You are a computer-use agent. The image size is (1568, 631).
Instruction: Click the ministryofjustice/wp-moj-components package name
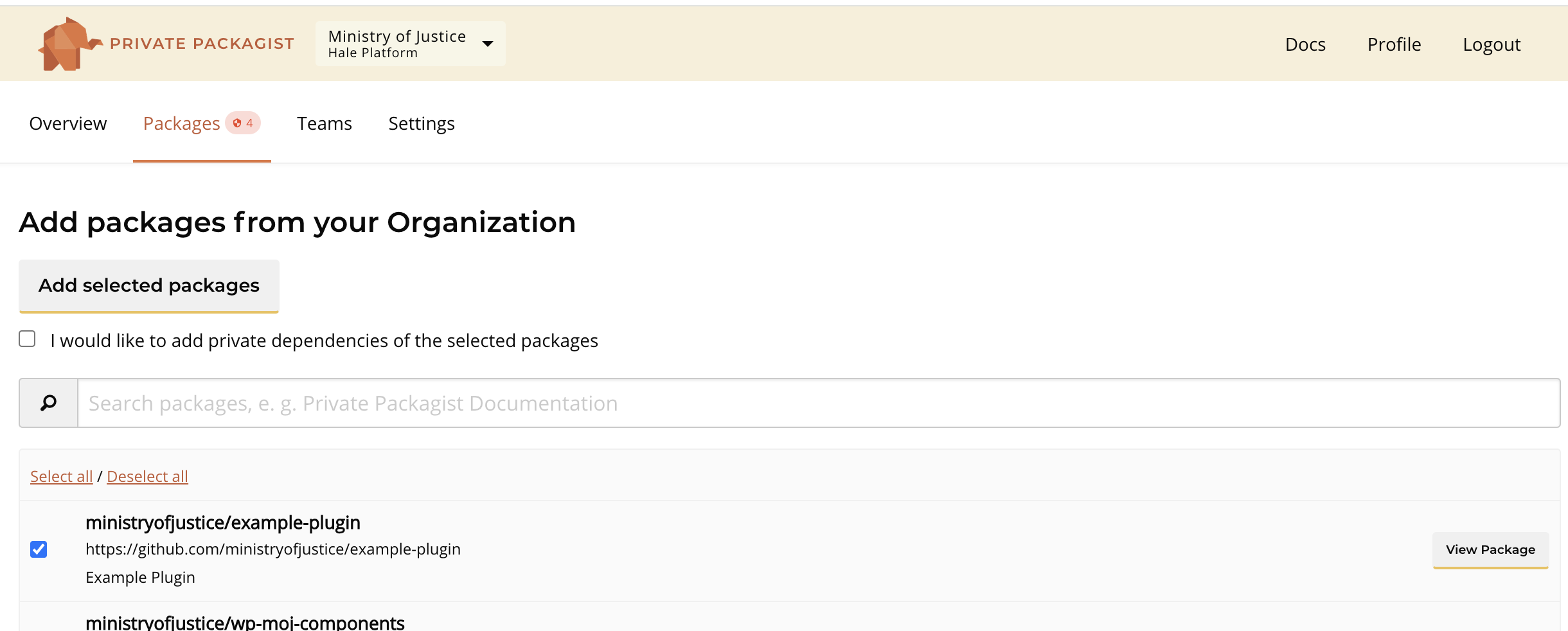245,622
